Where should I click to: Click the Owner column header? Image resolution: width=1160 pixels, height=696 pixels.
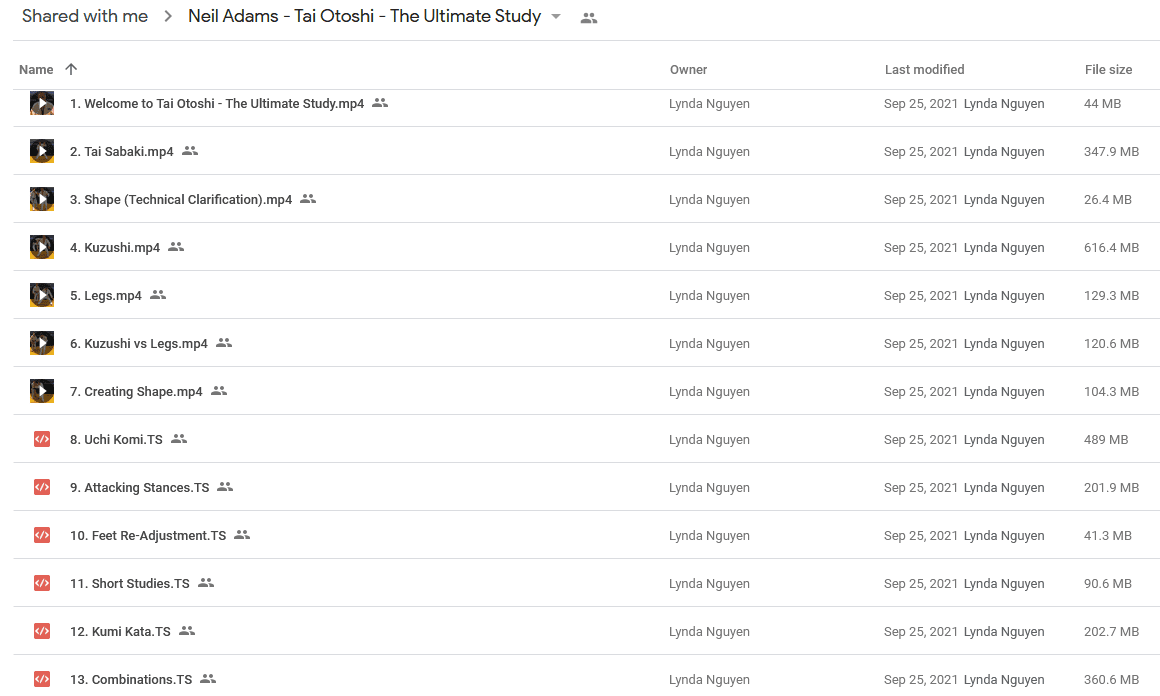pyautogui.click(x=689, y=70)
